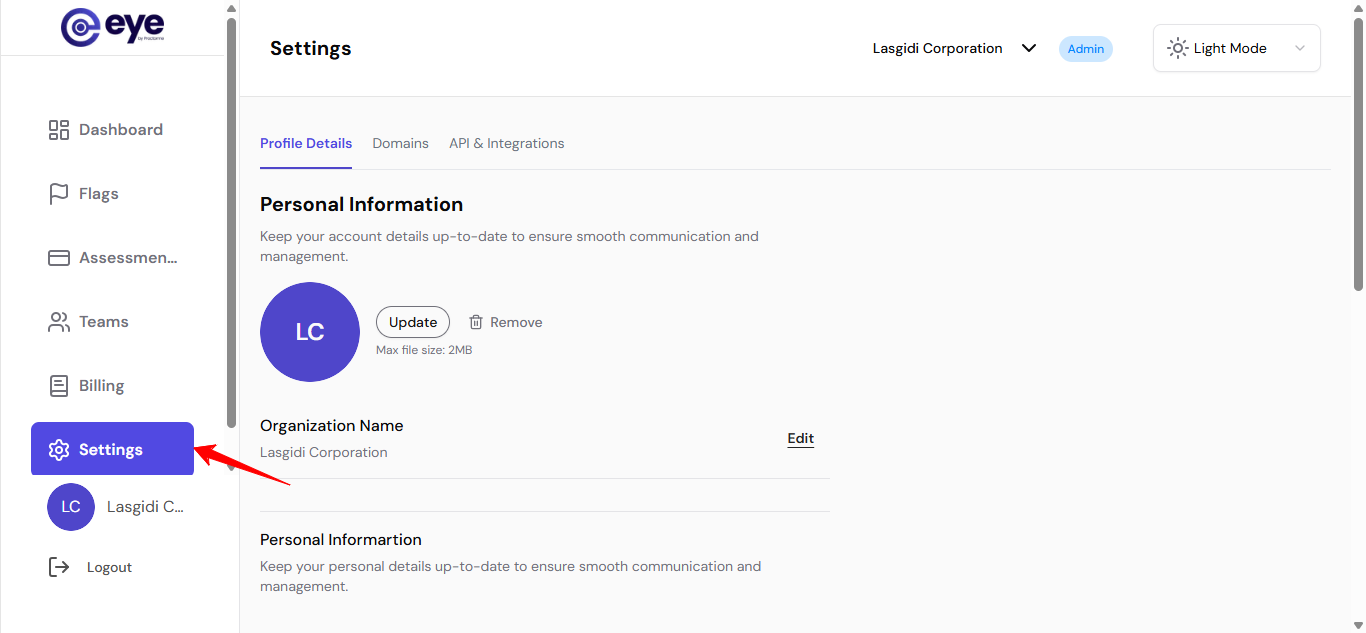
Task: Open the Light Mode theme dropdown
Action: click(1237, 48)
